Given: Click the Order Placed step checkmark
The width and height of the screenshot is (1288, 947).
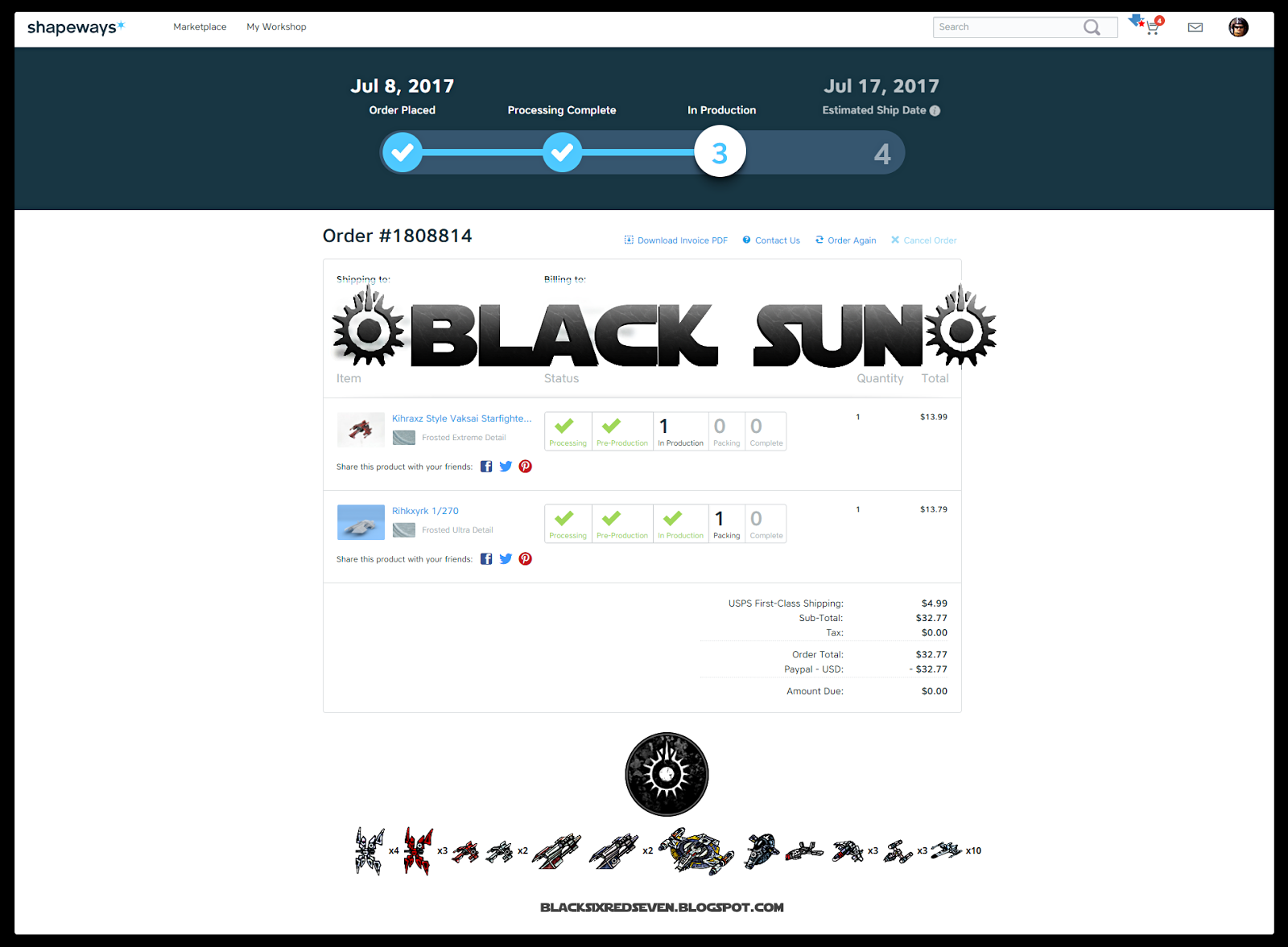Looking at the screenshot, I should [402, 152].
